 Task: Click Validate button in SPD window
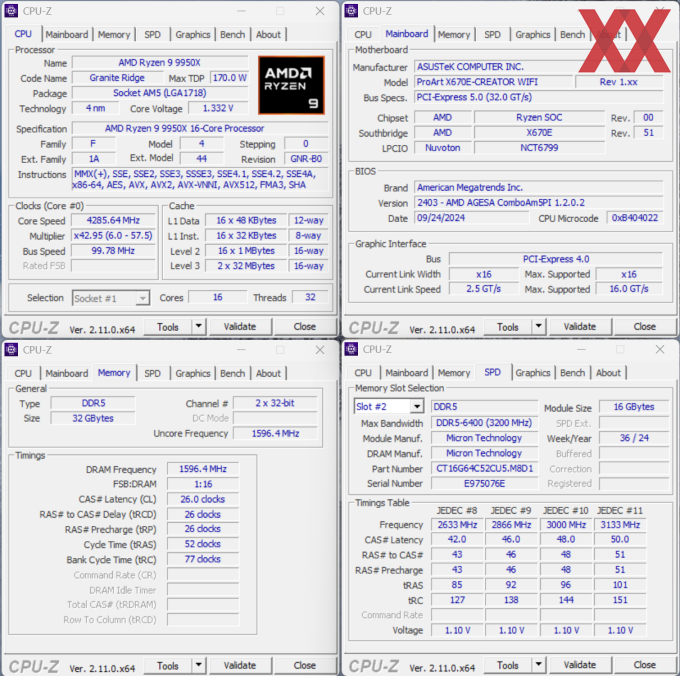tap(580, 665)
